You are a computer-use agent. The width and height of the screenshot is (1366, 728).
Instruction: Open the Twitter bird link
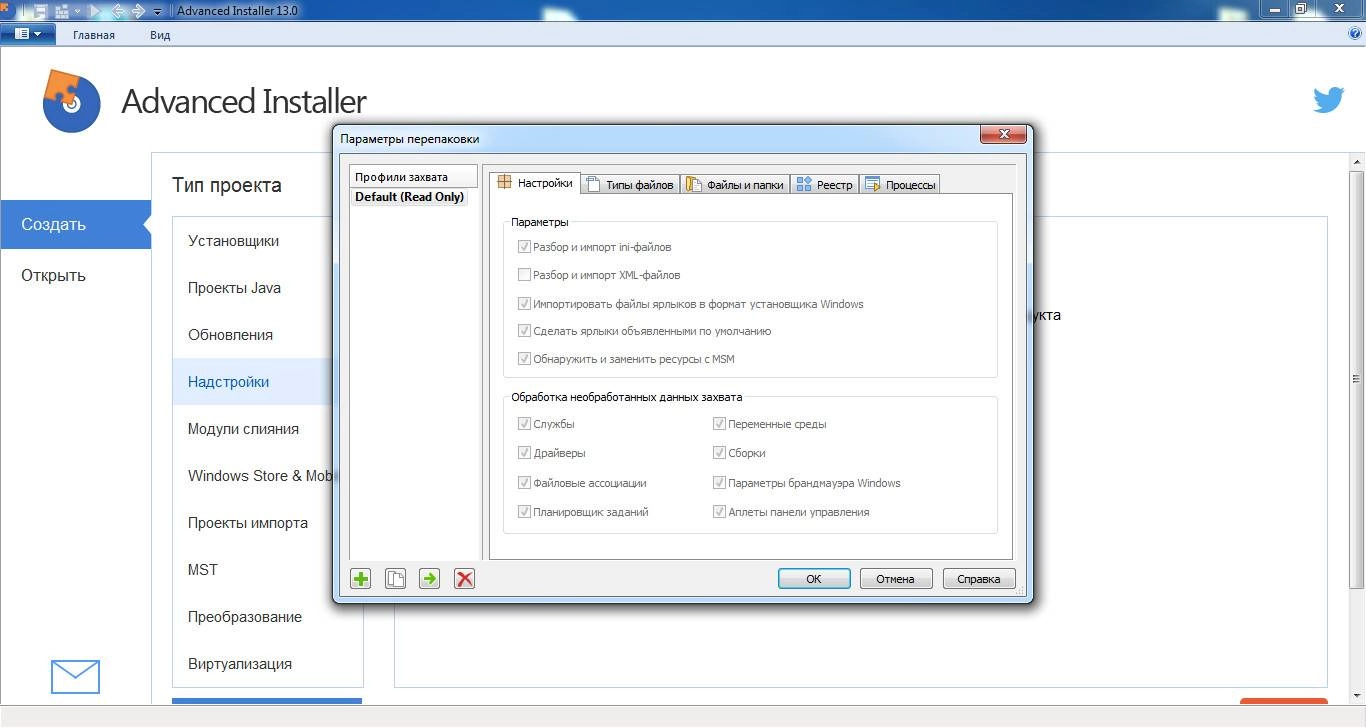pos(1328,100)
